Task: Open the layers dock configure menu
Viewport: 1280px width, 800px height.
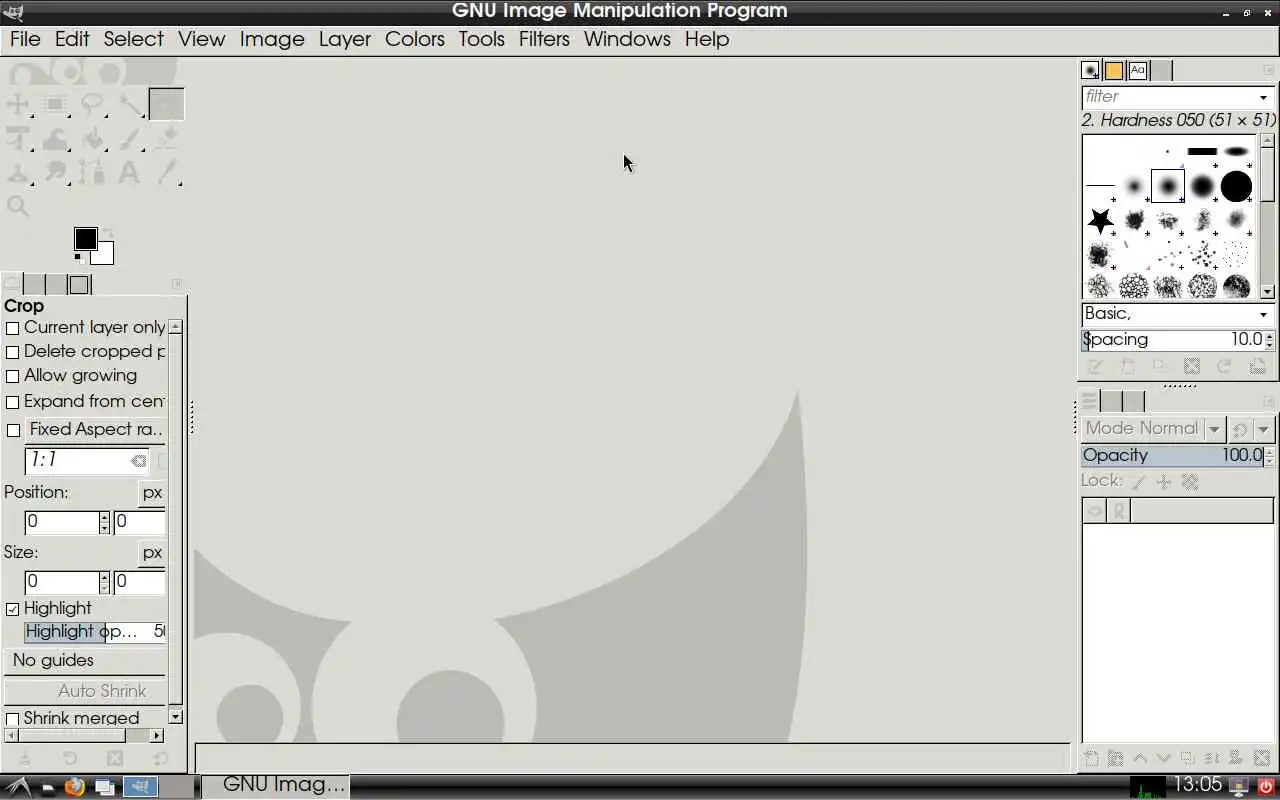Action: (1269, 402)
